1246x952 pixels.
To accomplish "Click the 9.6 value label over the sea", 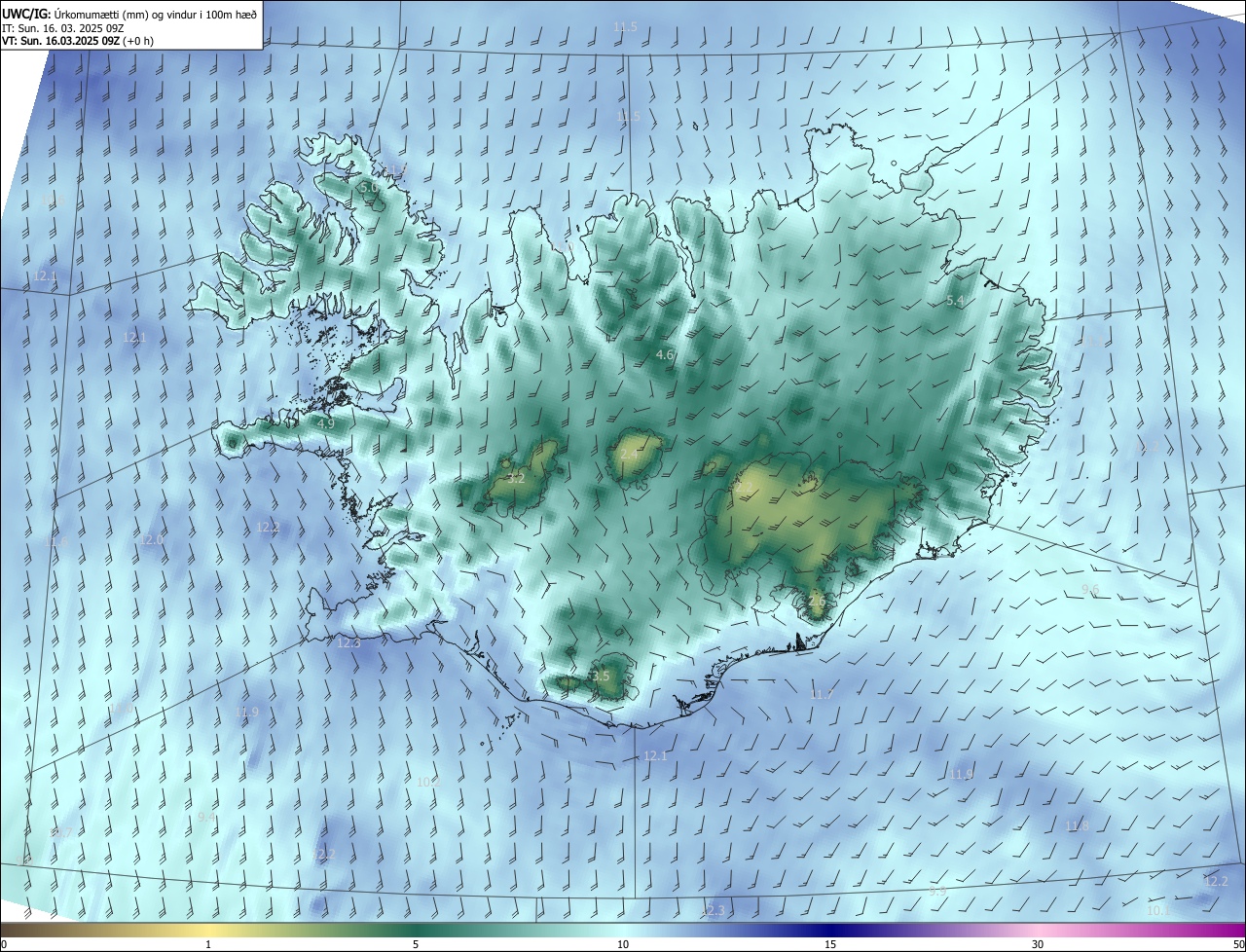I will pos(1090,590).
